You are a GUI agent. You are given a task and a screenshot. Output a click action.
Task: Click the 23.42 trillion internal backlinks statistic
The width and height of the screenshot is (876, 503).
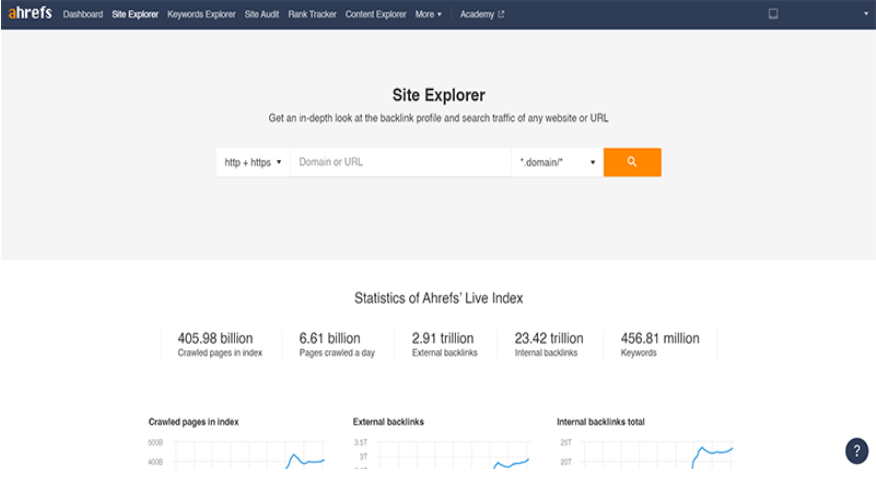549,344
